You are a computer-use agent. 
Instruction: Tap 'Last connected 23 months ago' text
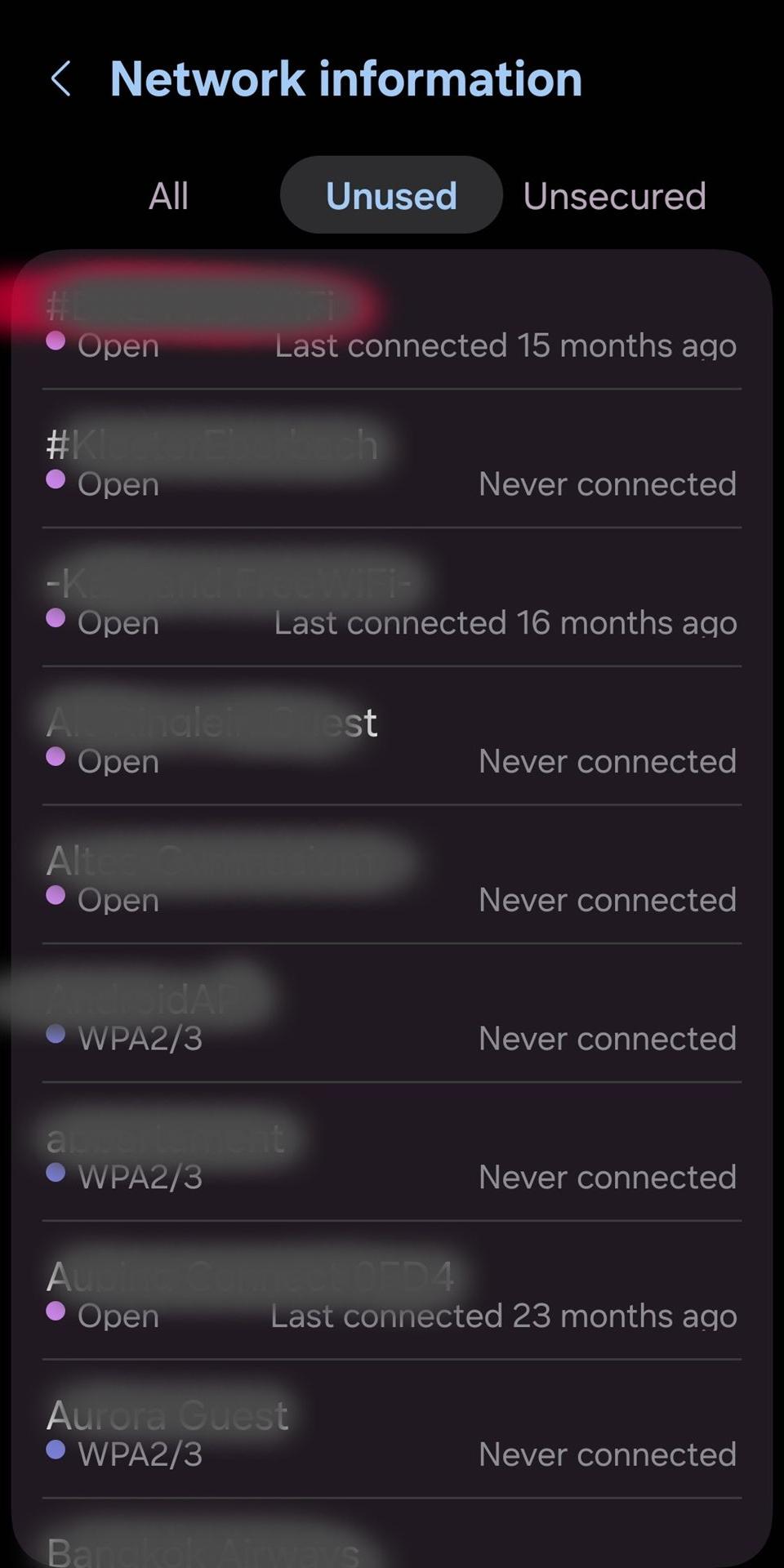504,1316
